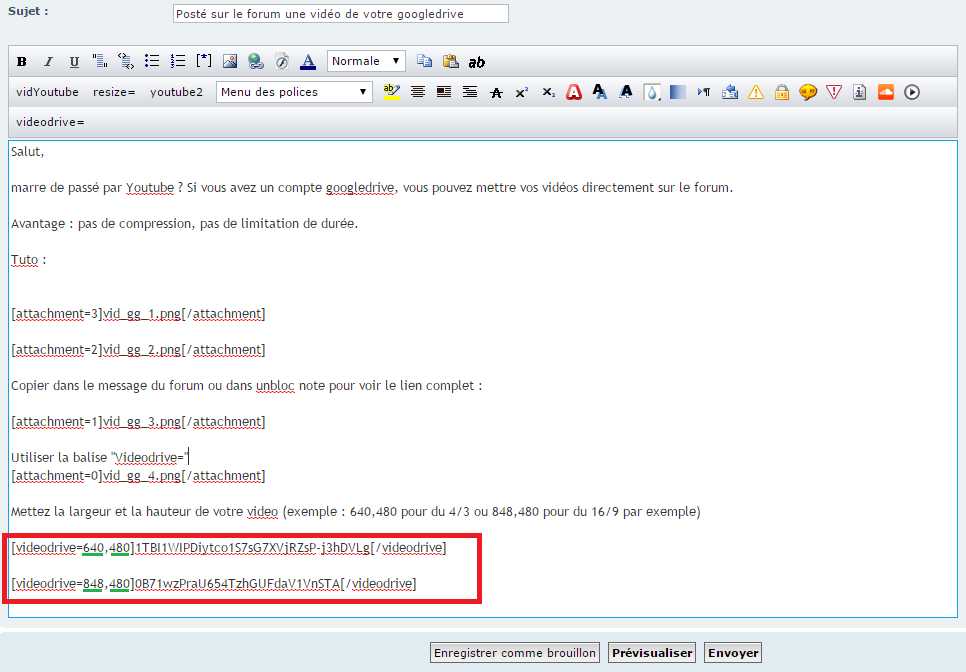Click the strikethrough text icon

click(496, 92)
